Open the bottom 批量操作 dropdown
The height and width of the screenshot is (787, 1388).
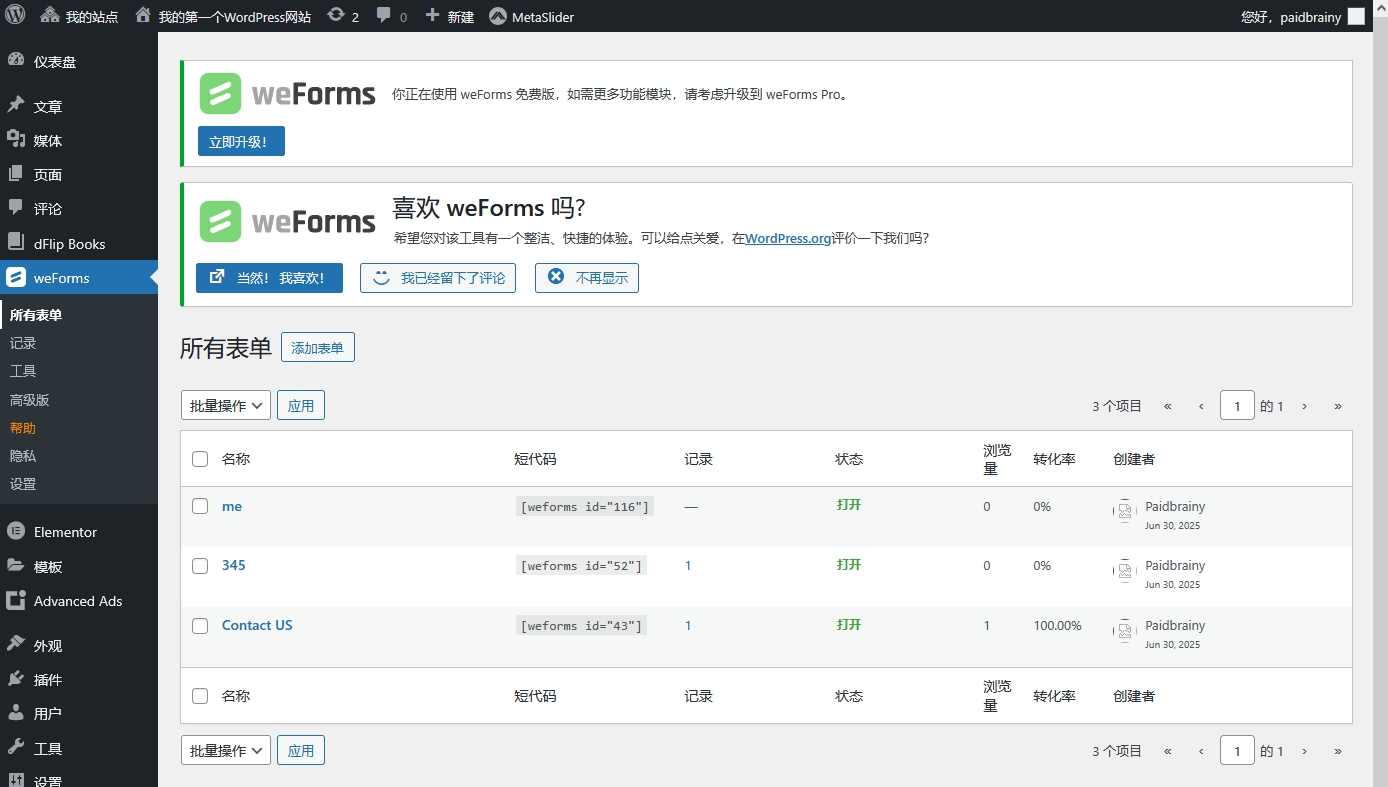coord(226,750)
